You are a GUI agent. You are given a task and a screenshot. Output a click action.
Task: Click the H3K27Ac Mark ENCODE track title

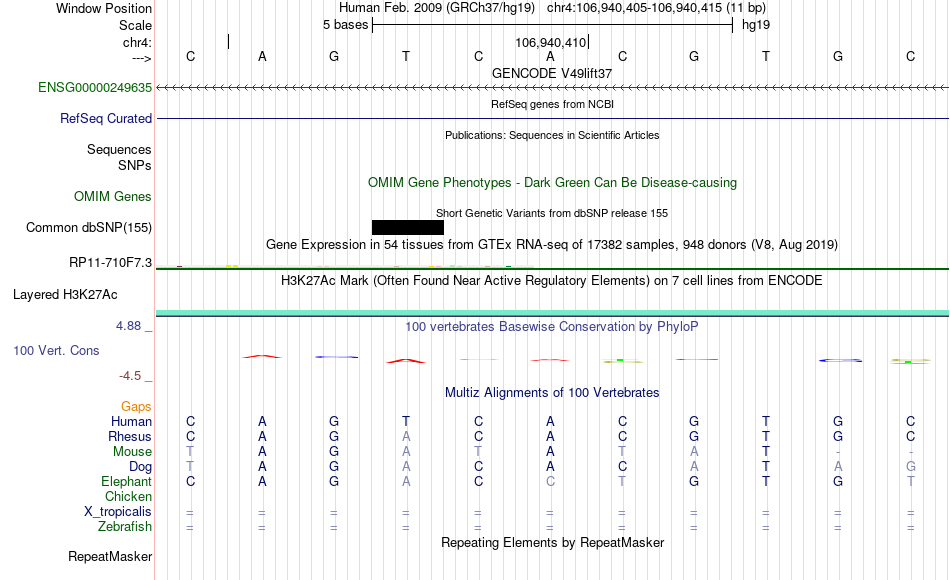(552, 281)
